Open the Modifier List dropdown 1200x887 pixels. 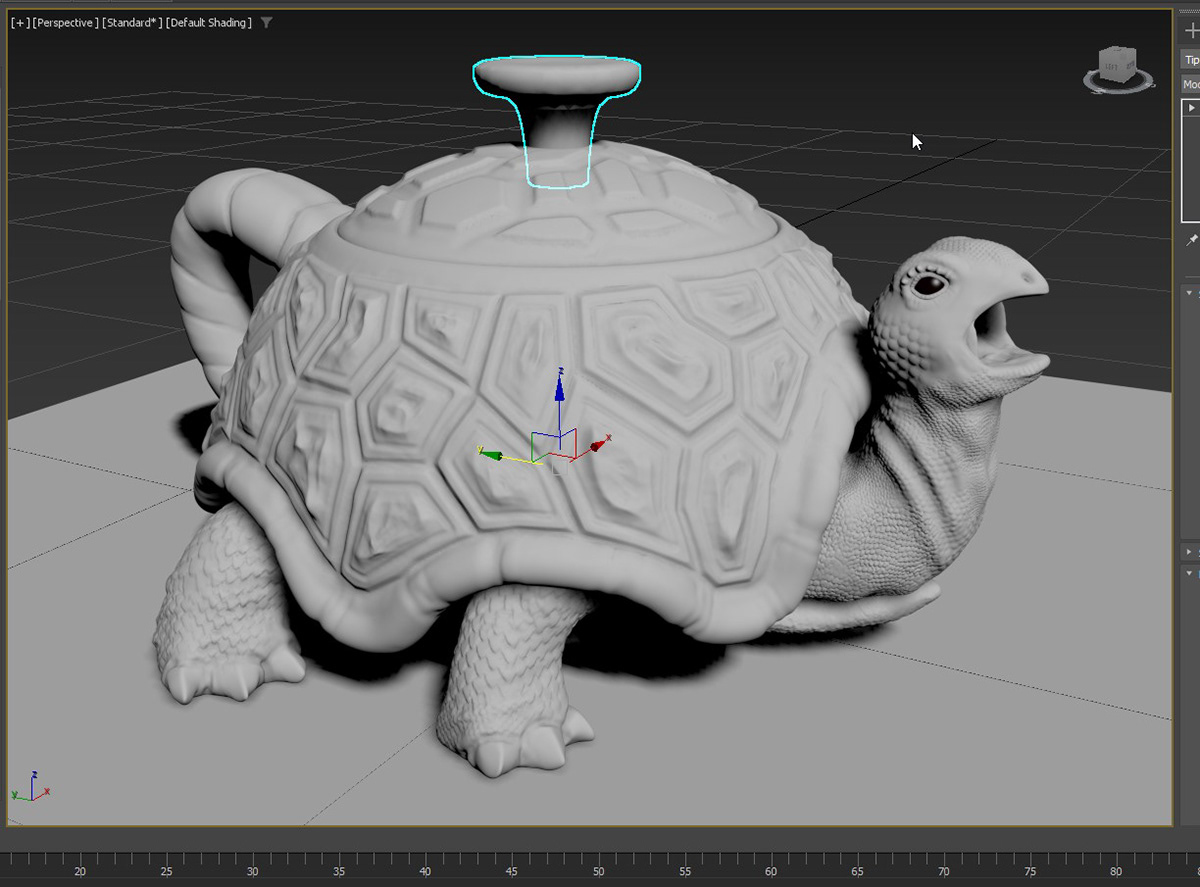(x=1191, y=85)
